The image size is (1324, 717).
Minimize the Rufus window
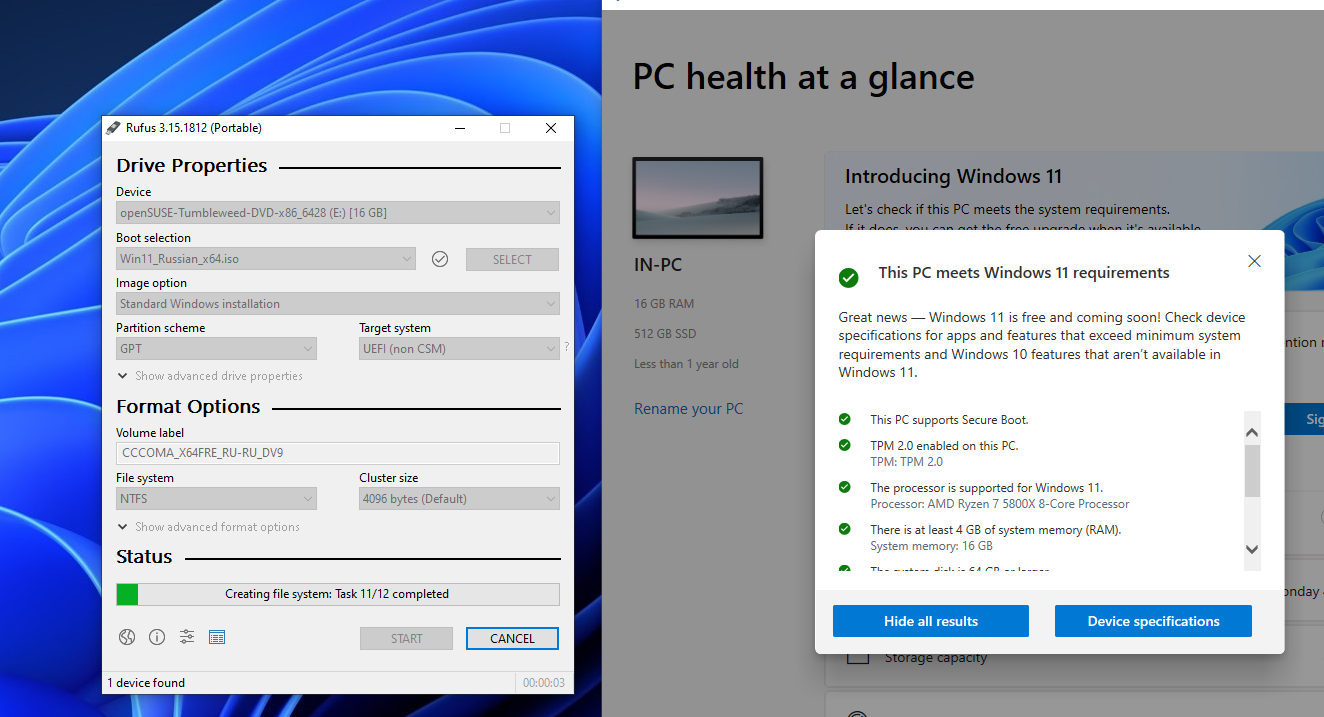click(460, 128)
